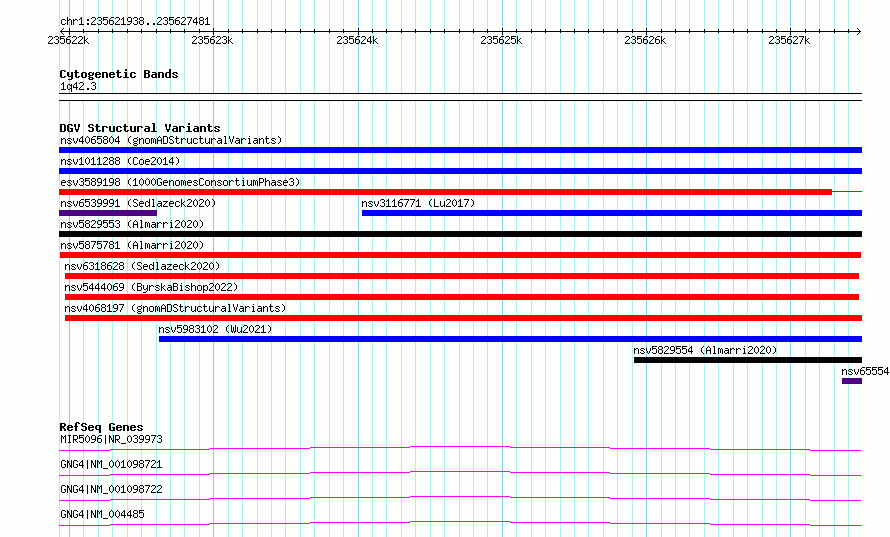Click the 1q42.3 cytogenetic band label
The width and height of the screenshot is (890, 537).
(x=78, y=86)
